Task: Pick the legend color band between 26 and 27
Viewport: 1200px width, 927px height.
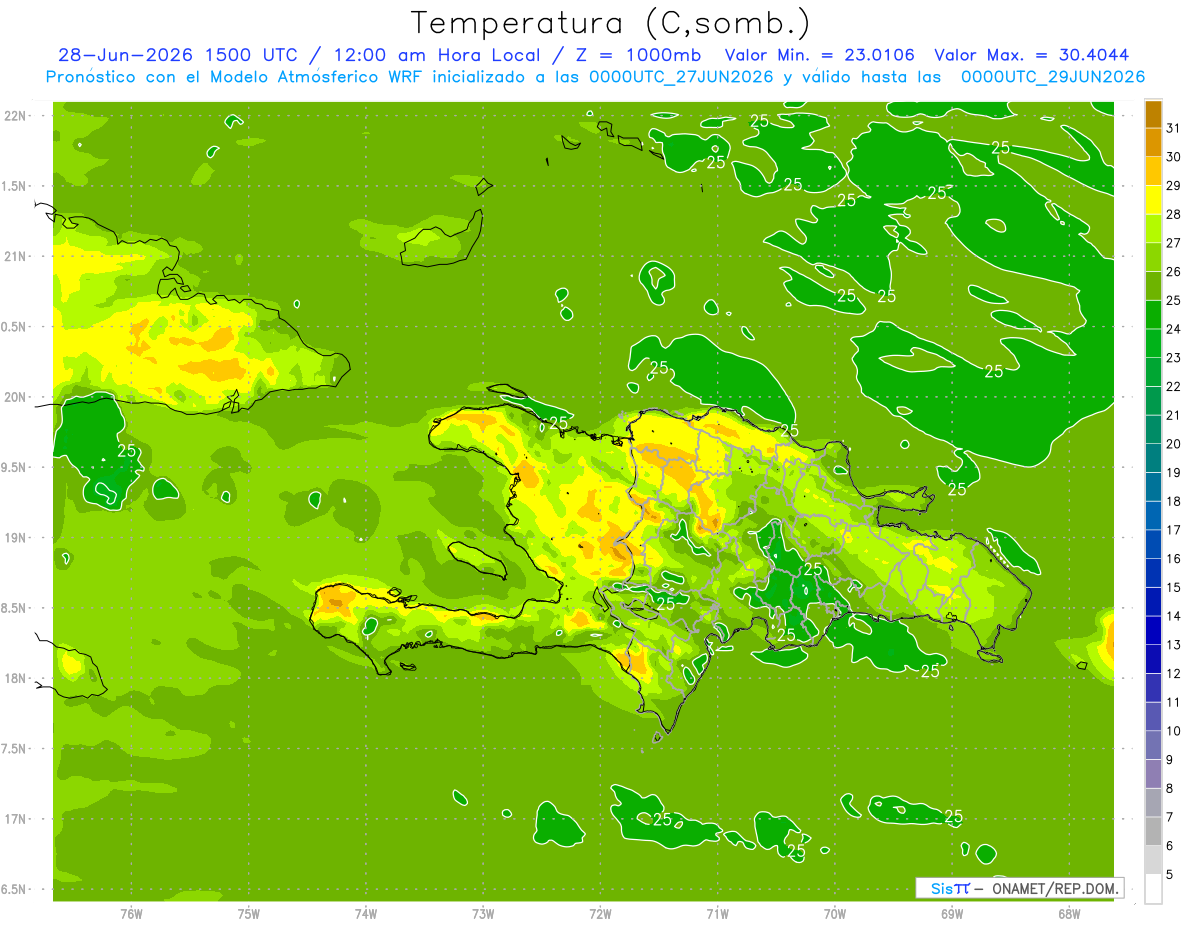Action: (x=1153, y=257)
